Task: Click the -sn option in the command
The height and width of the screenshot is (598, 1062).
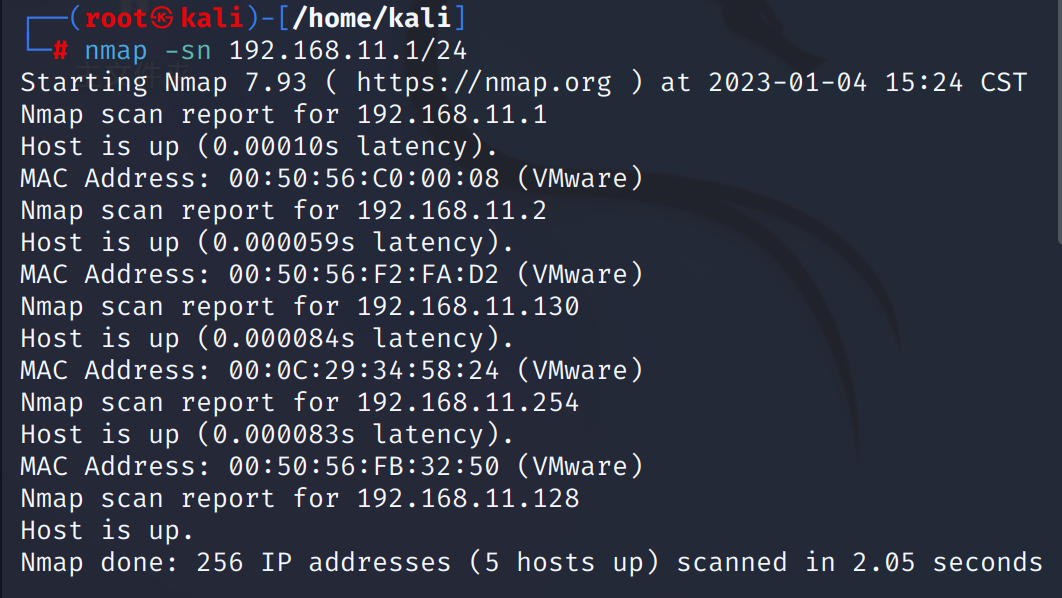Action: 188,50
